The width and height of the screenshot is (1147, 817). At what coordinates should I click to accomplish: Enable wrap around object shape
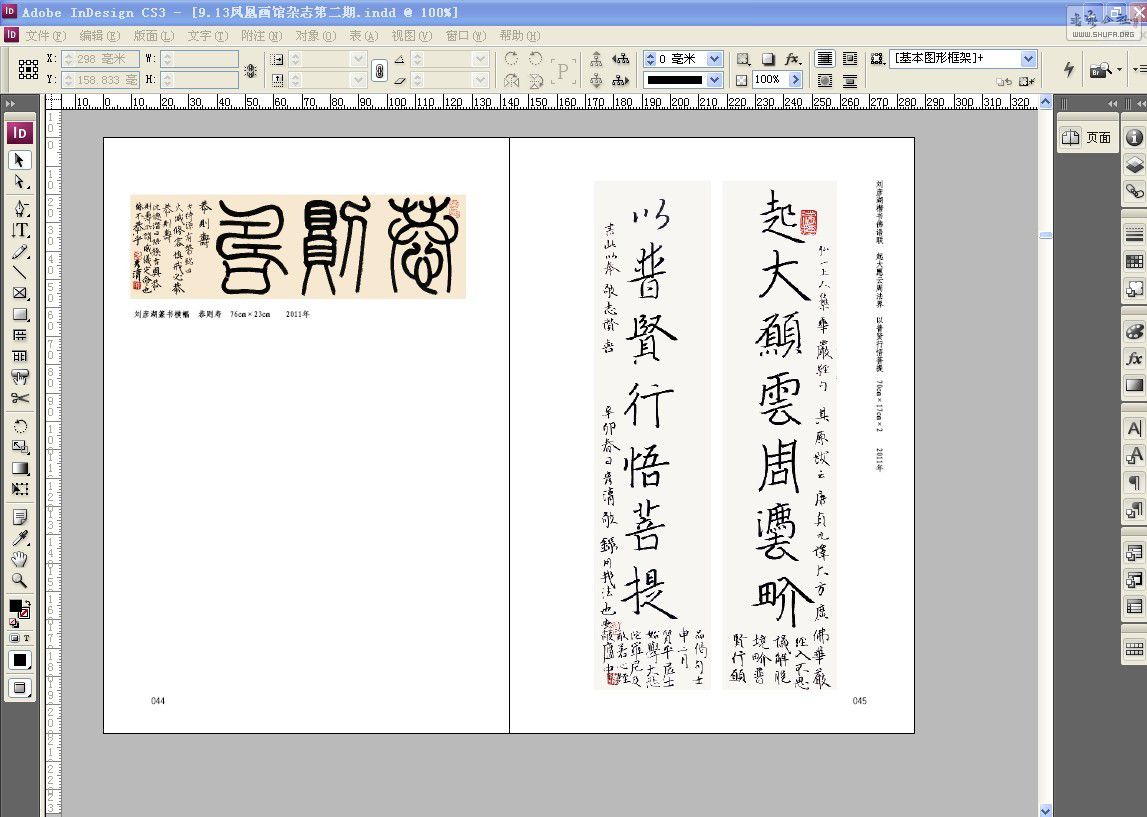824,80
